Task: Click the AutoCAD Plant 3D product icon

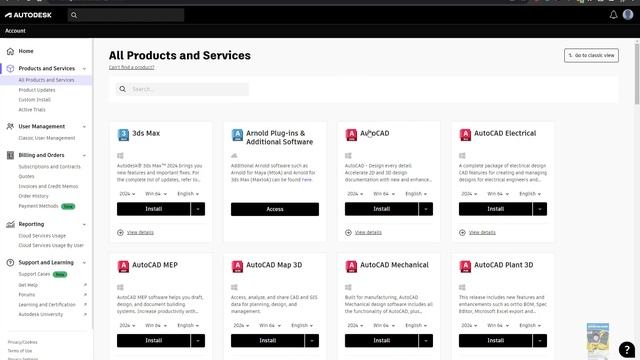Action: (465, 267)
